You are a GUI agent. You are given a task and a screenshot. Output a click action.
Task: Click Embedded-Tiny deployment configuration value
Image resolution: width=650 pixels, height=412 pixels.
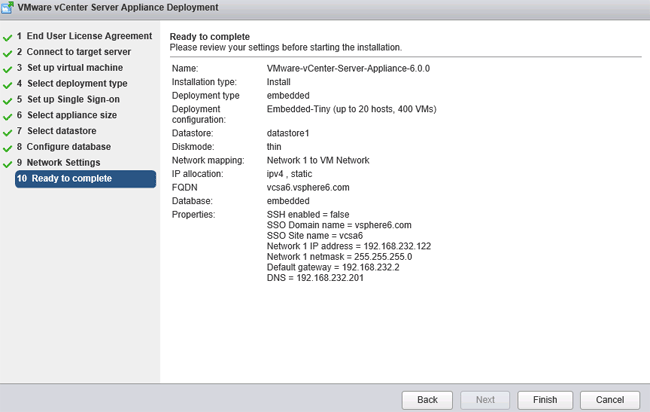[x=352, y=109]
